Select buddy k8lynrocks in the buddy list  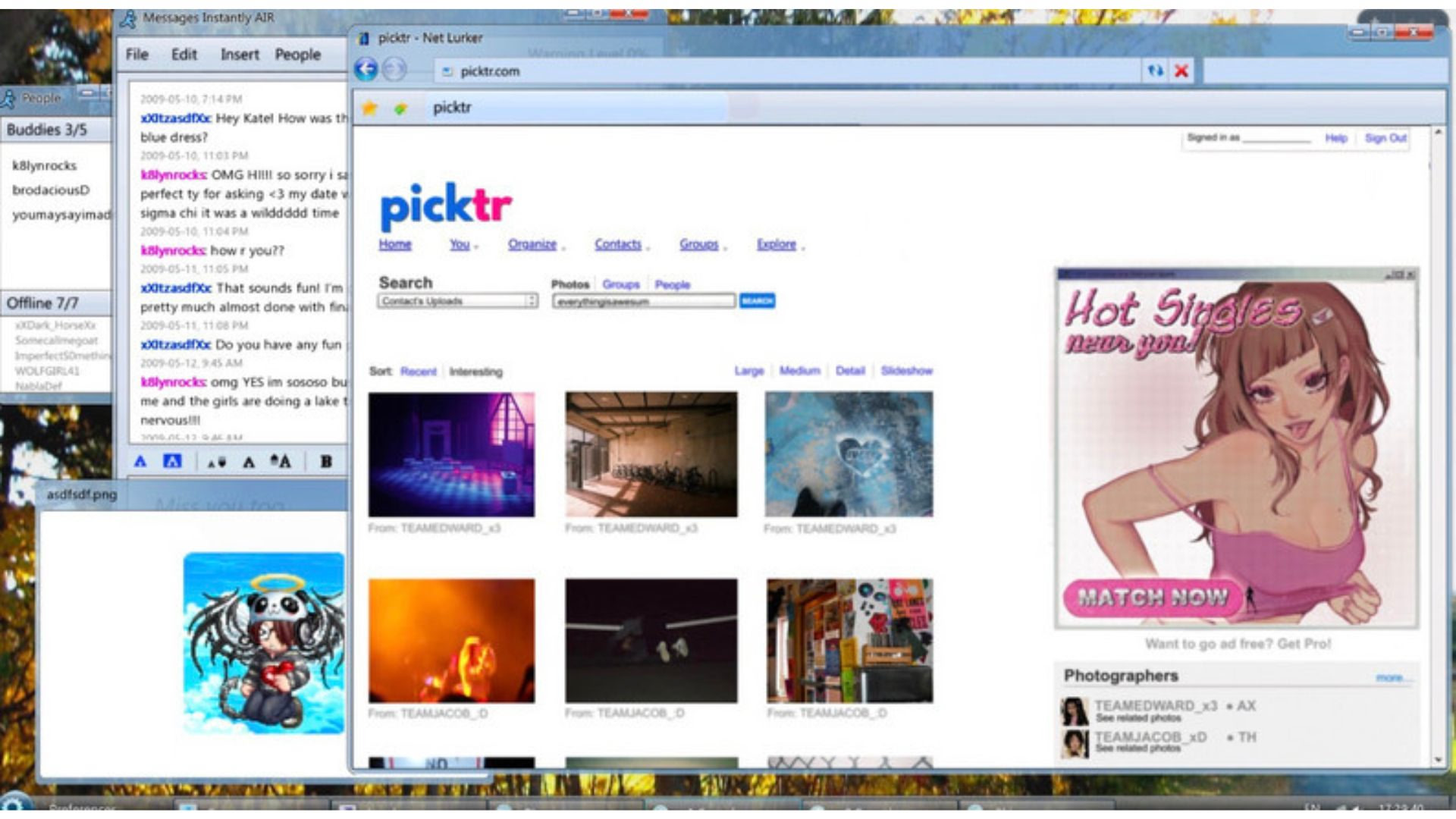[44, 165]
